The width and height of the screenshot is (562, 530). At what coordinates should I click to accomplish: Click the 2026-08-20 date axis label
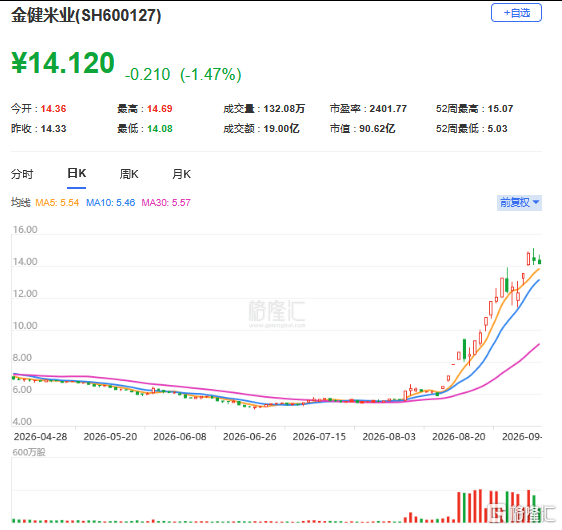pos(459,437)
